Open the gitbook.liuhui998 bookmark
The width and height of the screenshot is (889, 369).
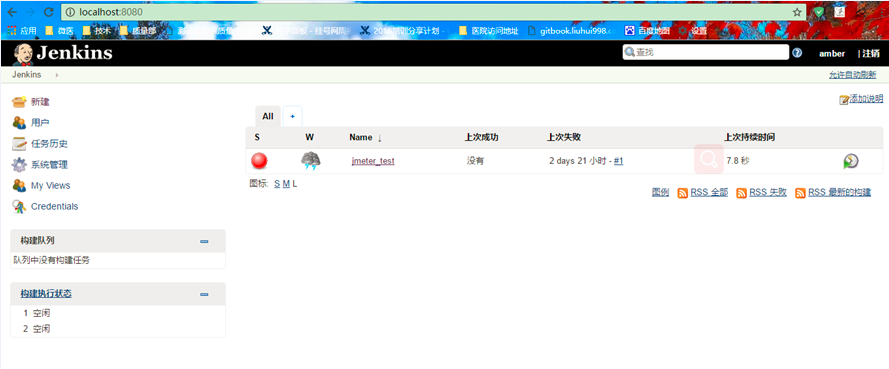(571, 31)
